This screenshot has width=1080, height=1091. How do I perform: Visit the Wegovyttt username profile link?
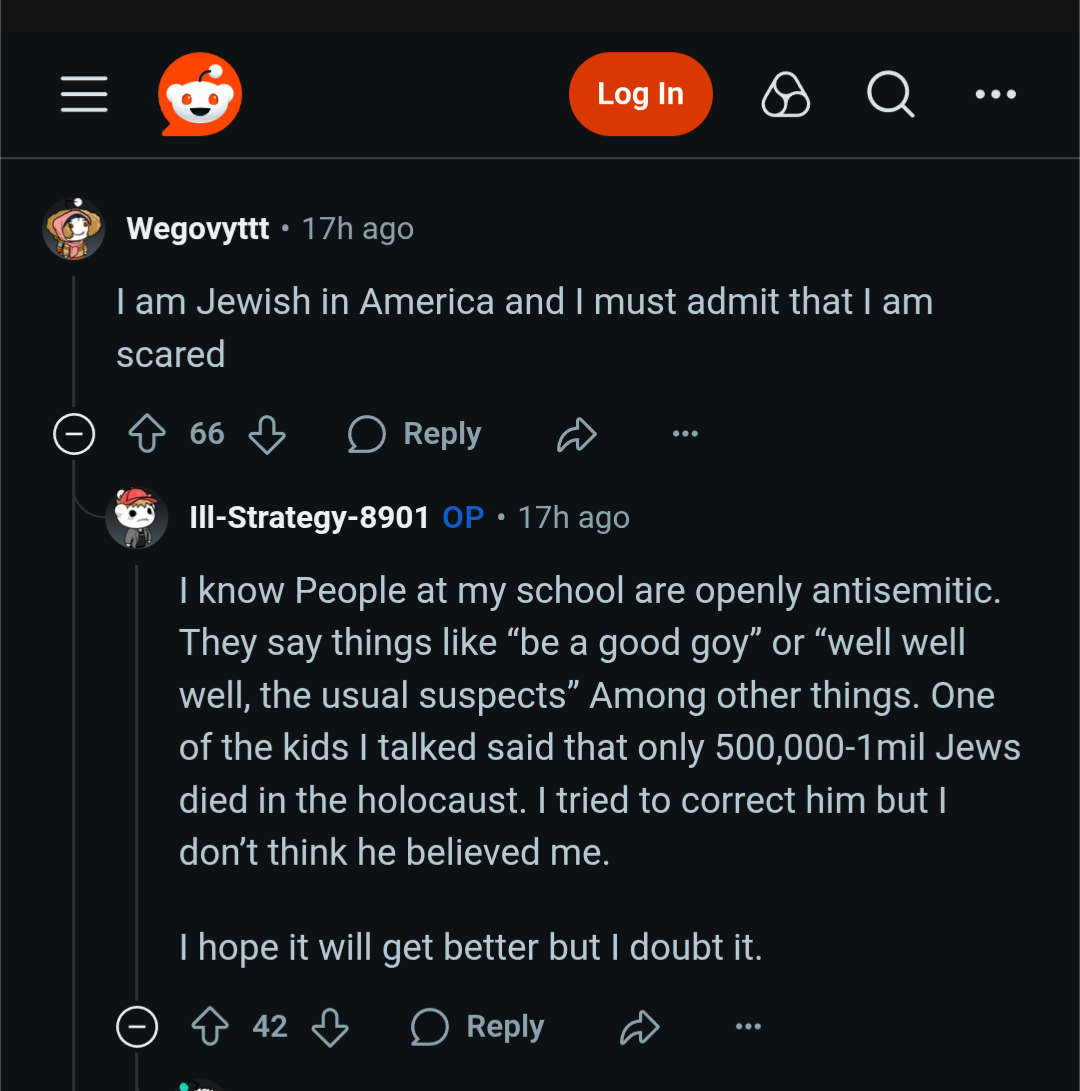click(x=198, y=229)
